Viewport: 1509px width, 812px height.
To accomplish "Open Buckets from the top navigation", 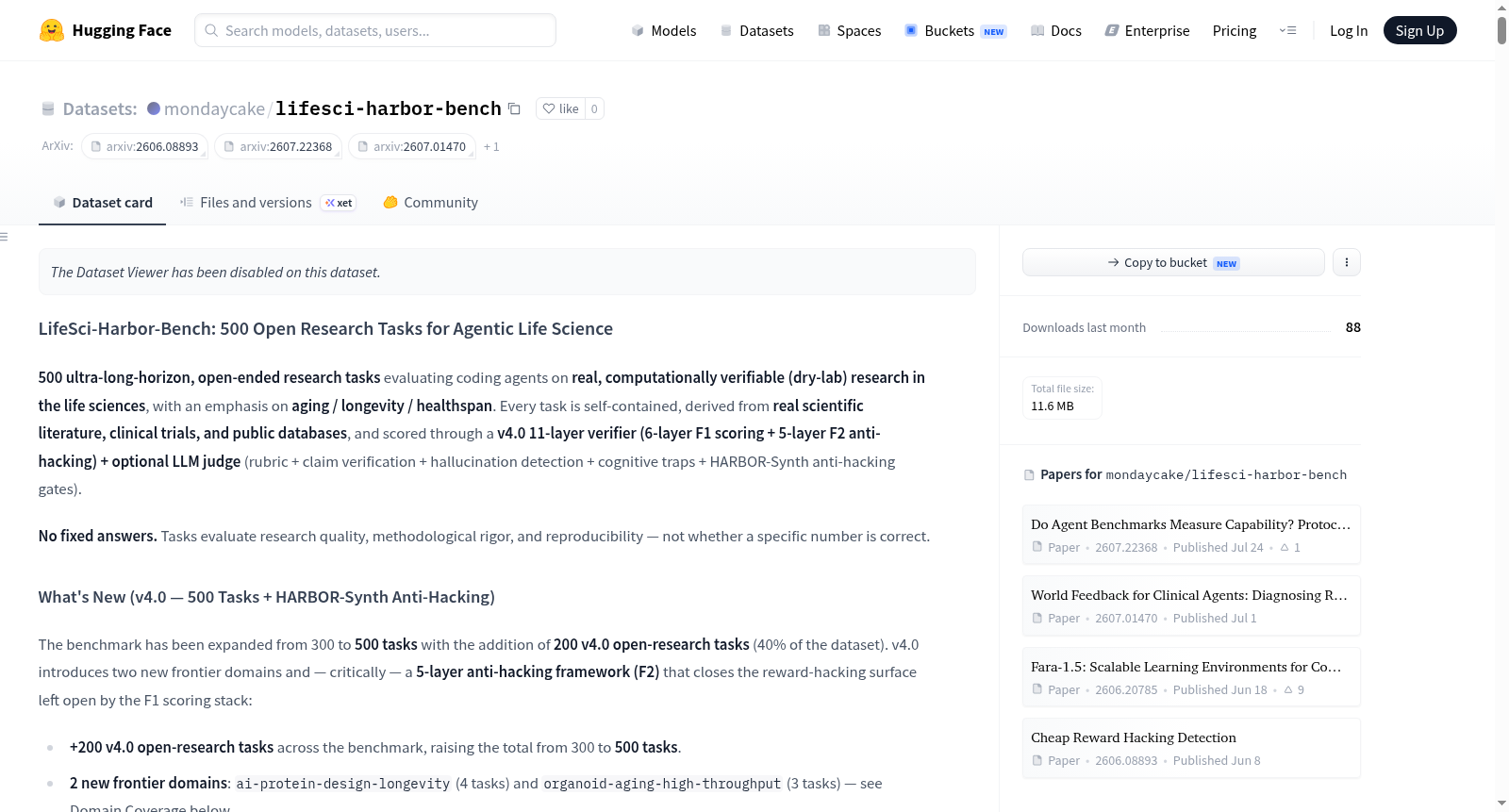I will (955, 30).
